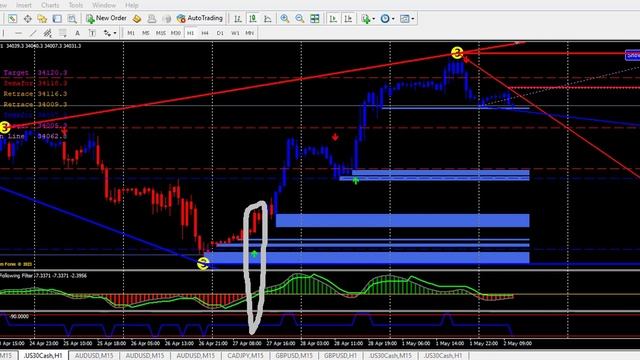Switch timeframe to M15
The width and height of the screenshot is (640, 360).
(x=161, y=33)
